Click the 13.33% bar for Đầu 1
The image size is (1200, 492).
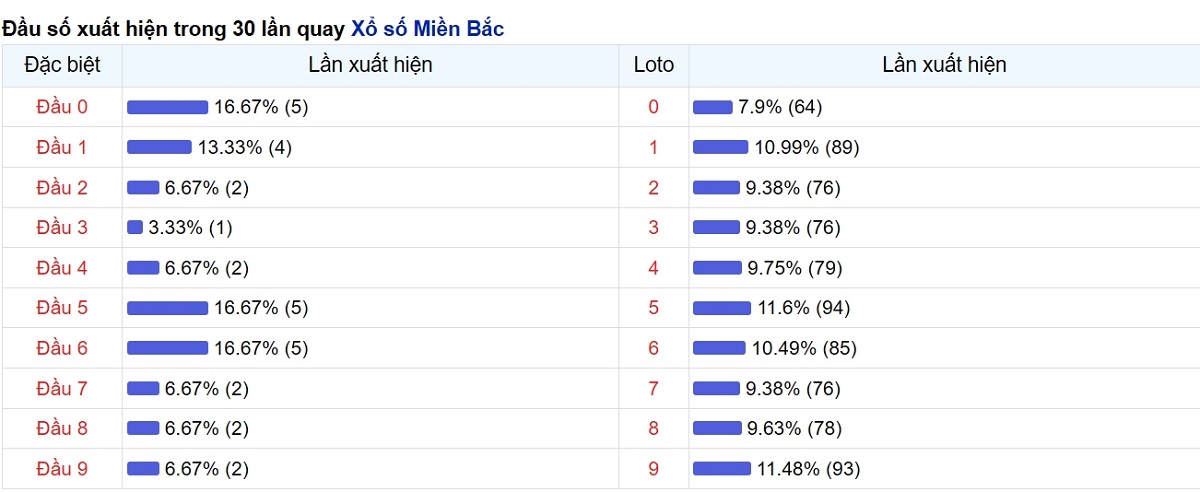tap(159, 147)
